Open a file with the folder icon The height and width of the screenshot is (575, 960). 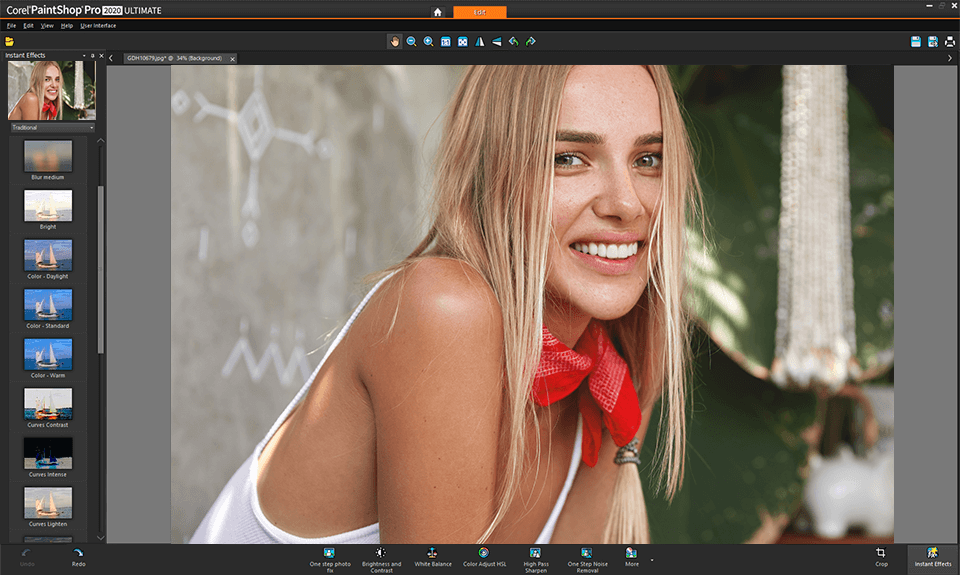[9, 41]
